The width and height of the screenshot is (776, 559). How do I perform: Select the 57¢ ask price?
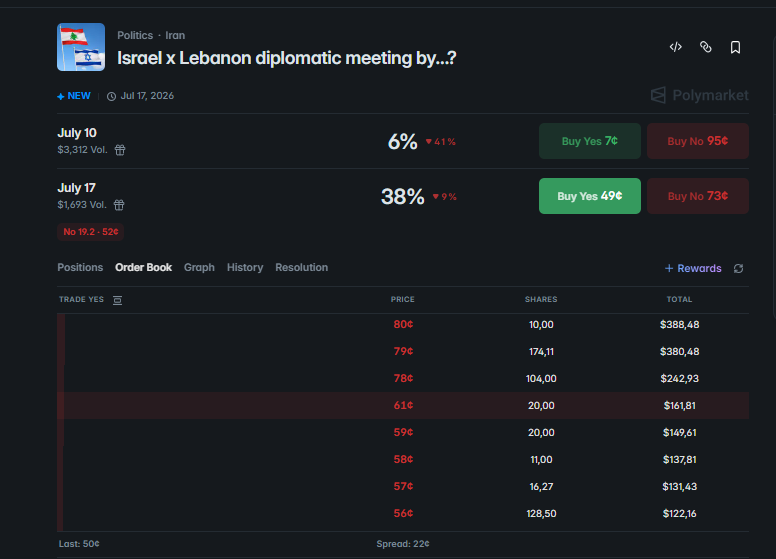coord(403,486)
